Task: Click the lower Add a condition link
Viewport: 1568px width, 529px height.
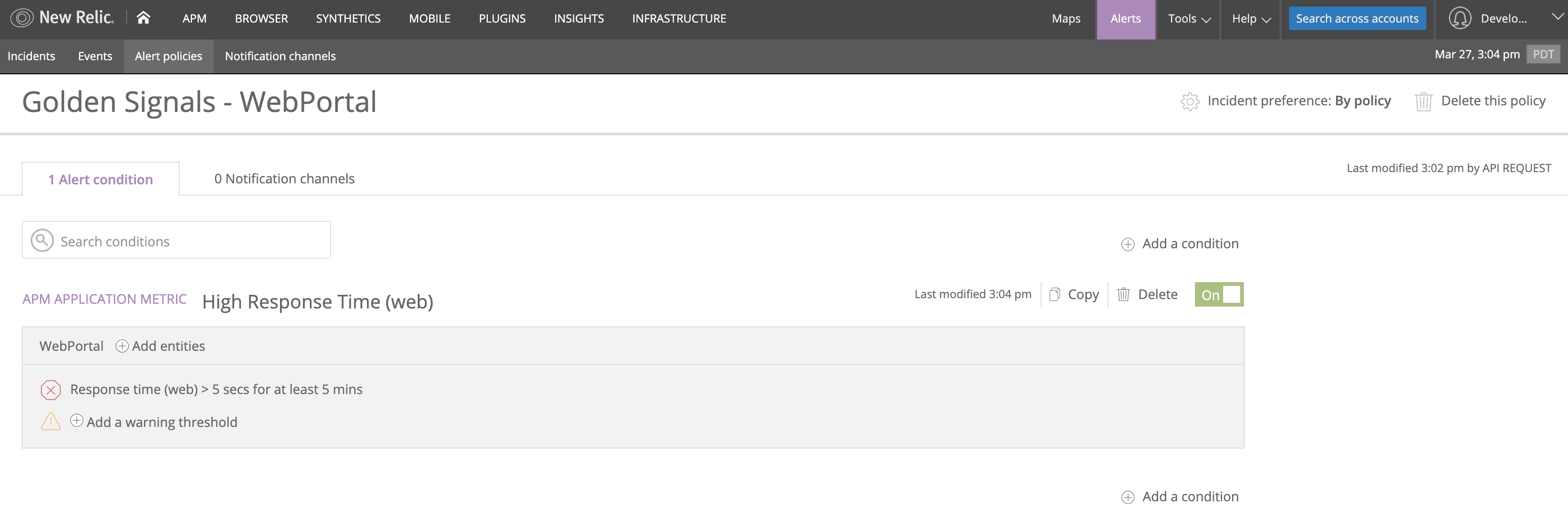Action: tap(1190, 497)
